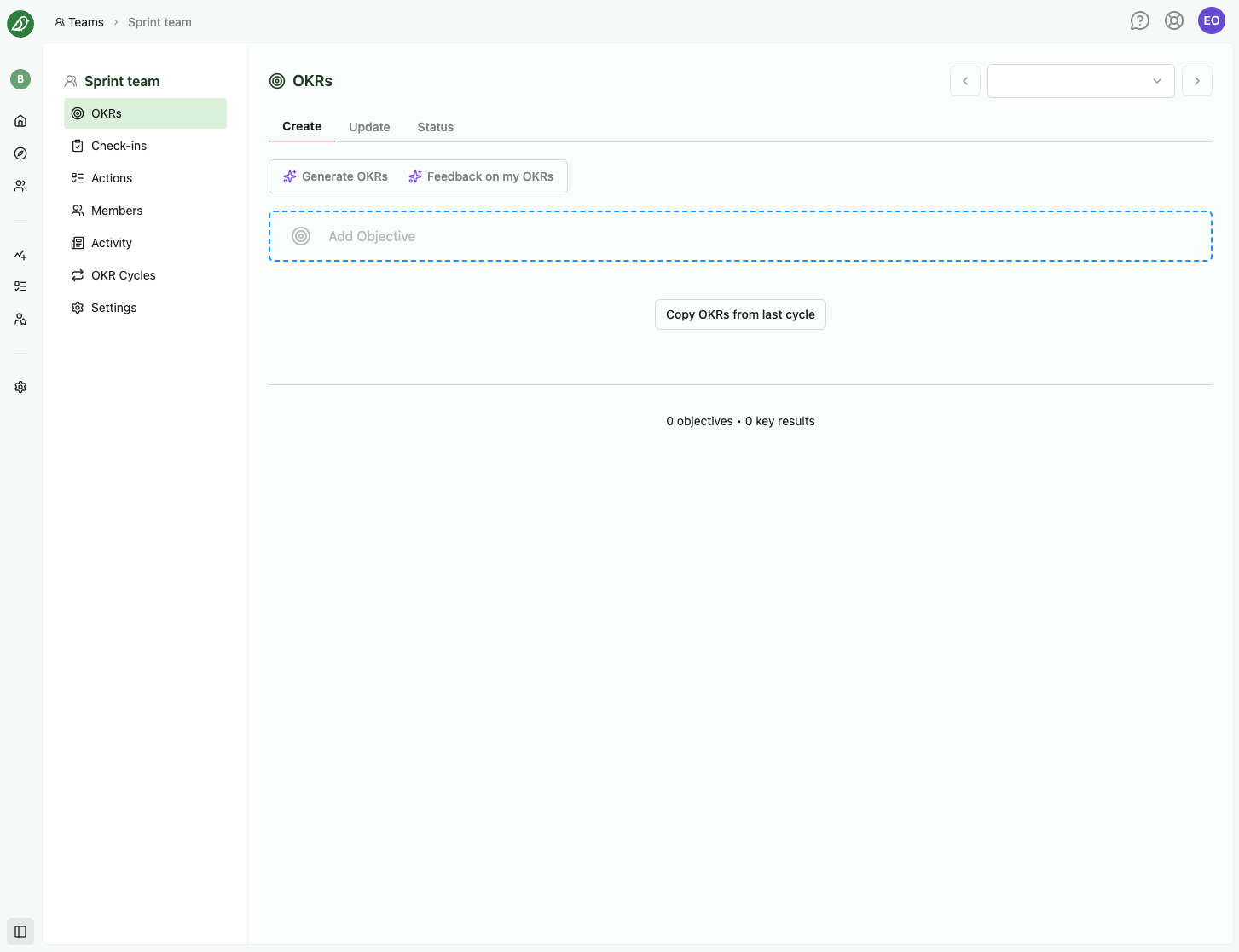Open Members in the sidebar
The width and height of the screenshot is (1239, 952).
coord(145,211)
